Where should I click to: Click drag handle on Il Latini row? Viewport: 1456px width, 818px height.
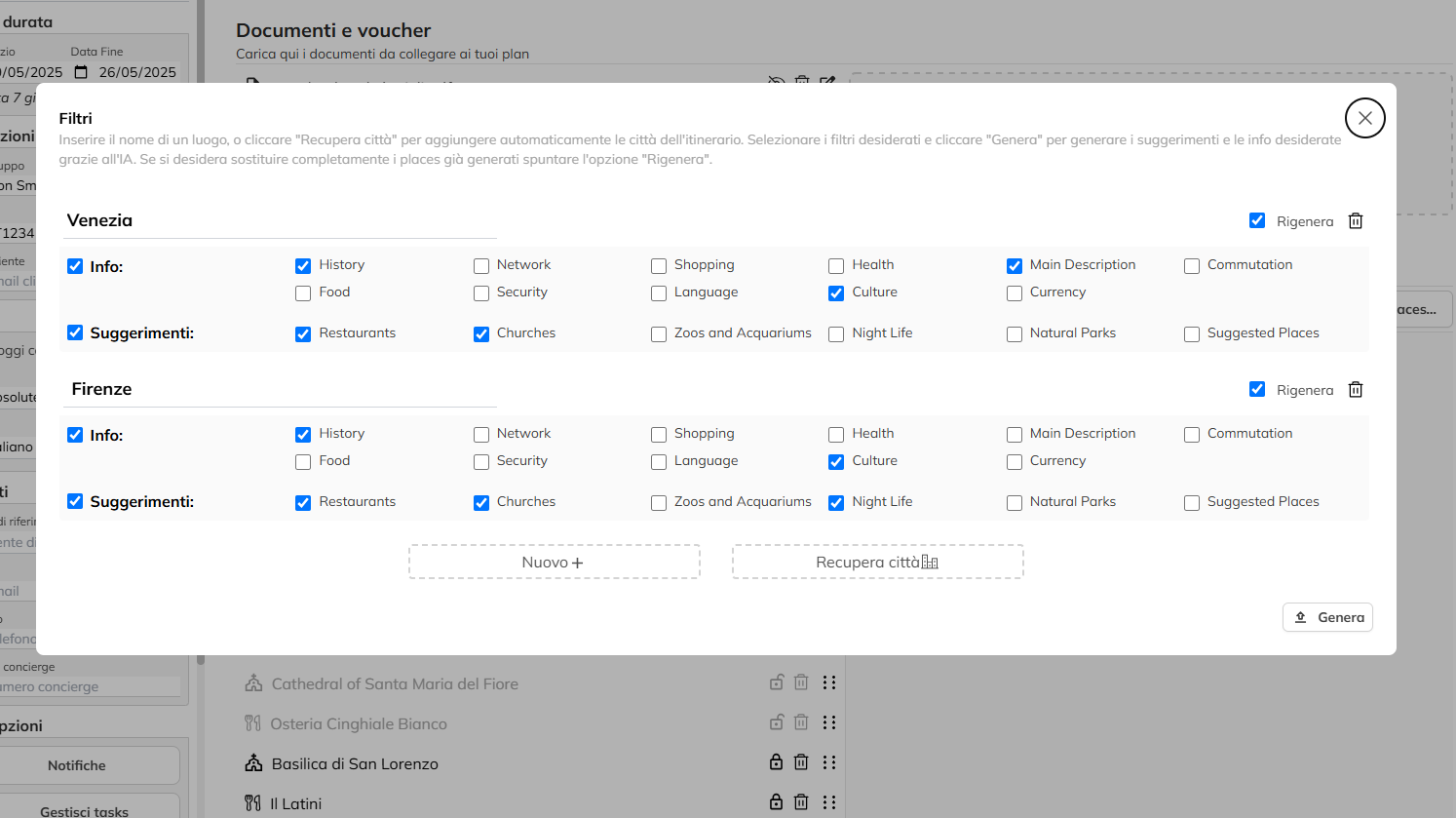point(829,802)
